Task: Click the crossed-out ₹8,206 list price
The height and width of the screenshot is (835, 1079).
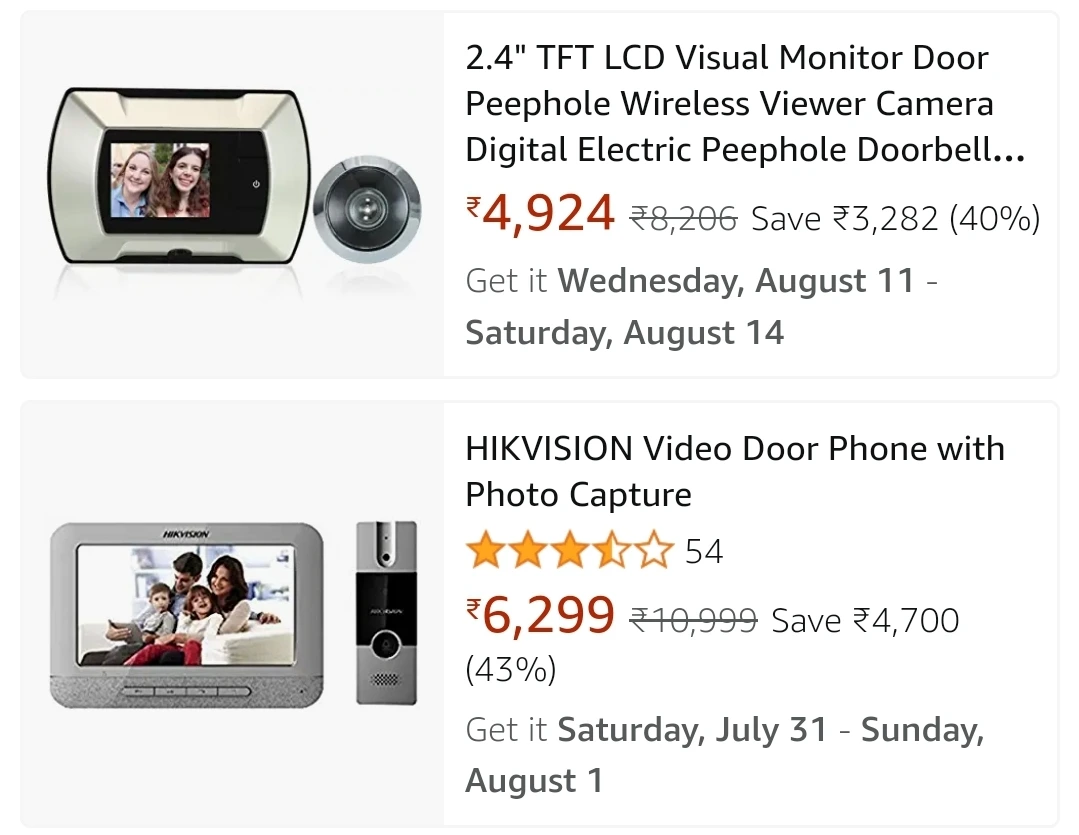Action: 683,217
